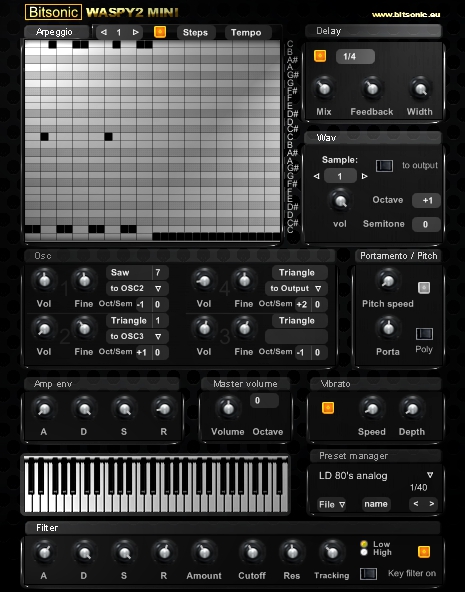Toggle the Filter on/off orange button
The image size is (465, 592).
point(424,552)
